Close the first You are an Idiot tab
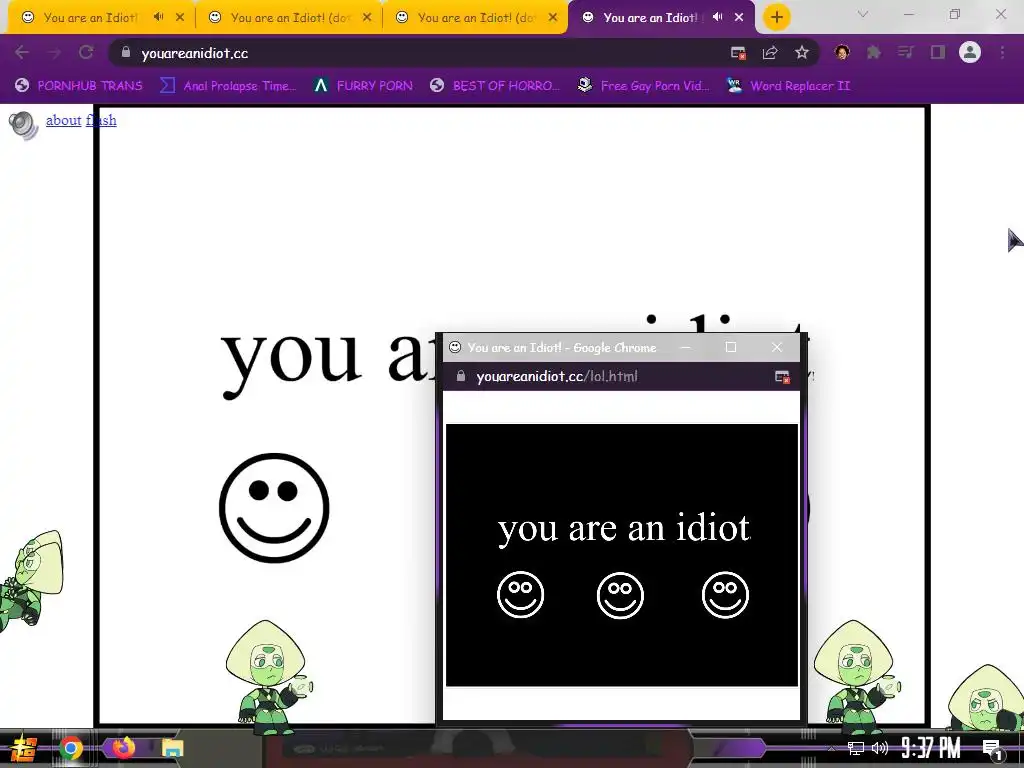Viewport: 1024px width, 768px height. point(180,18)
